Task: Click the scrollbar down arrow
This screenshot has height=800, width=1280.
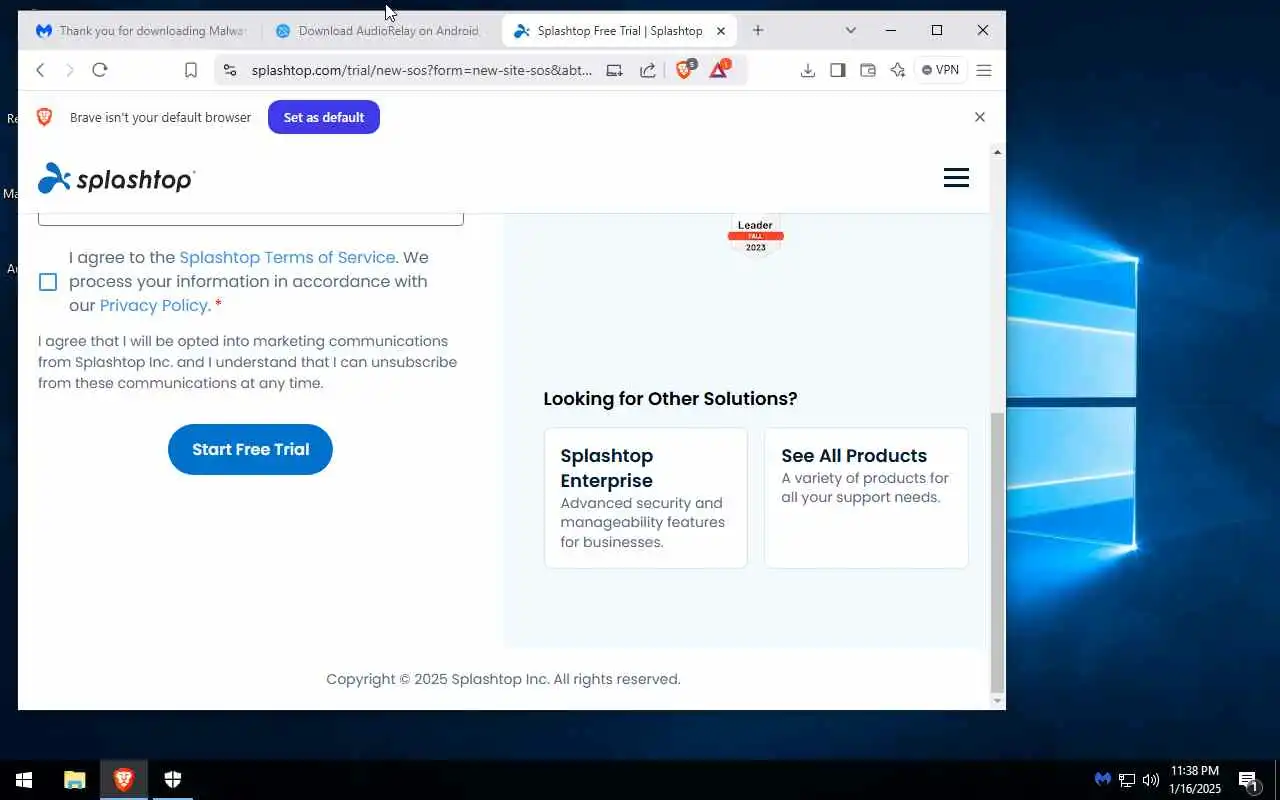Action: pyautogui.click(x=997, y=701)
